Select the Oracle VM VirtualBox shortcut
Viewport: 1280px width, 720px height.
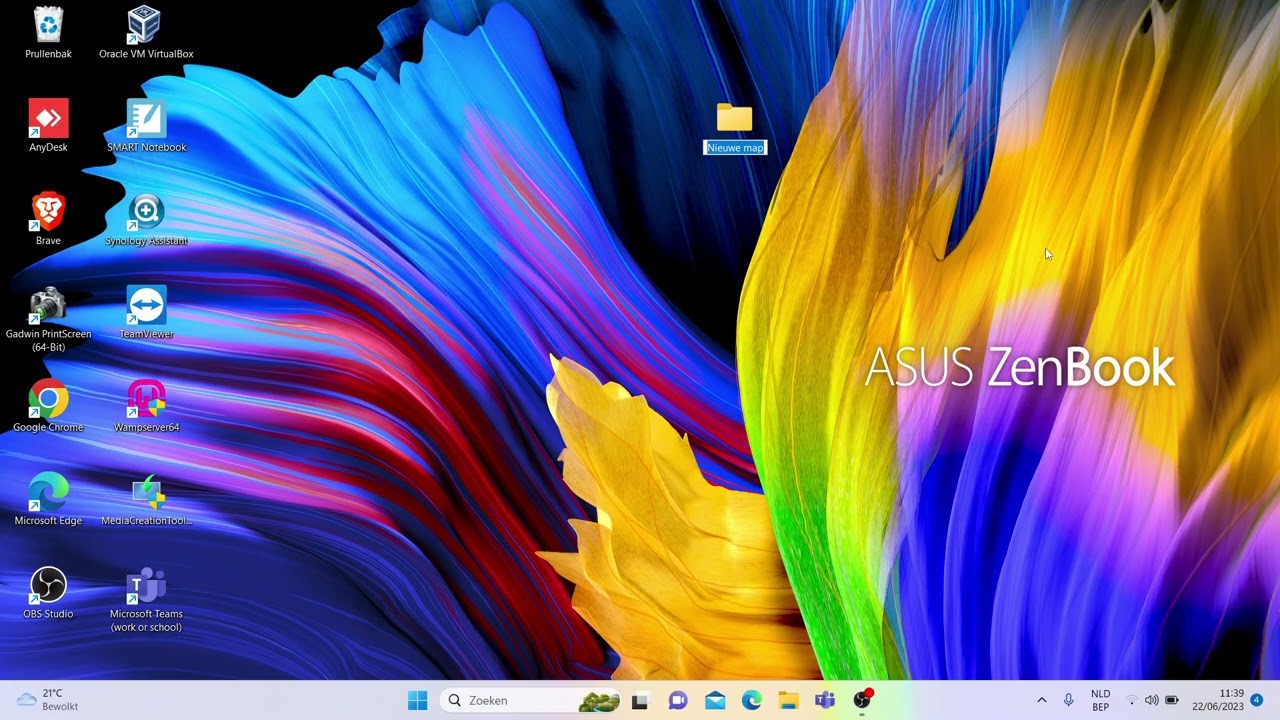click(x=146, y=33)
